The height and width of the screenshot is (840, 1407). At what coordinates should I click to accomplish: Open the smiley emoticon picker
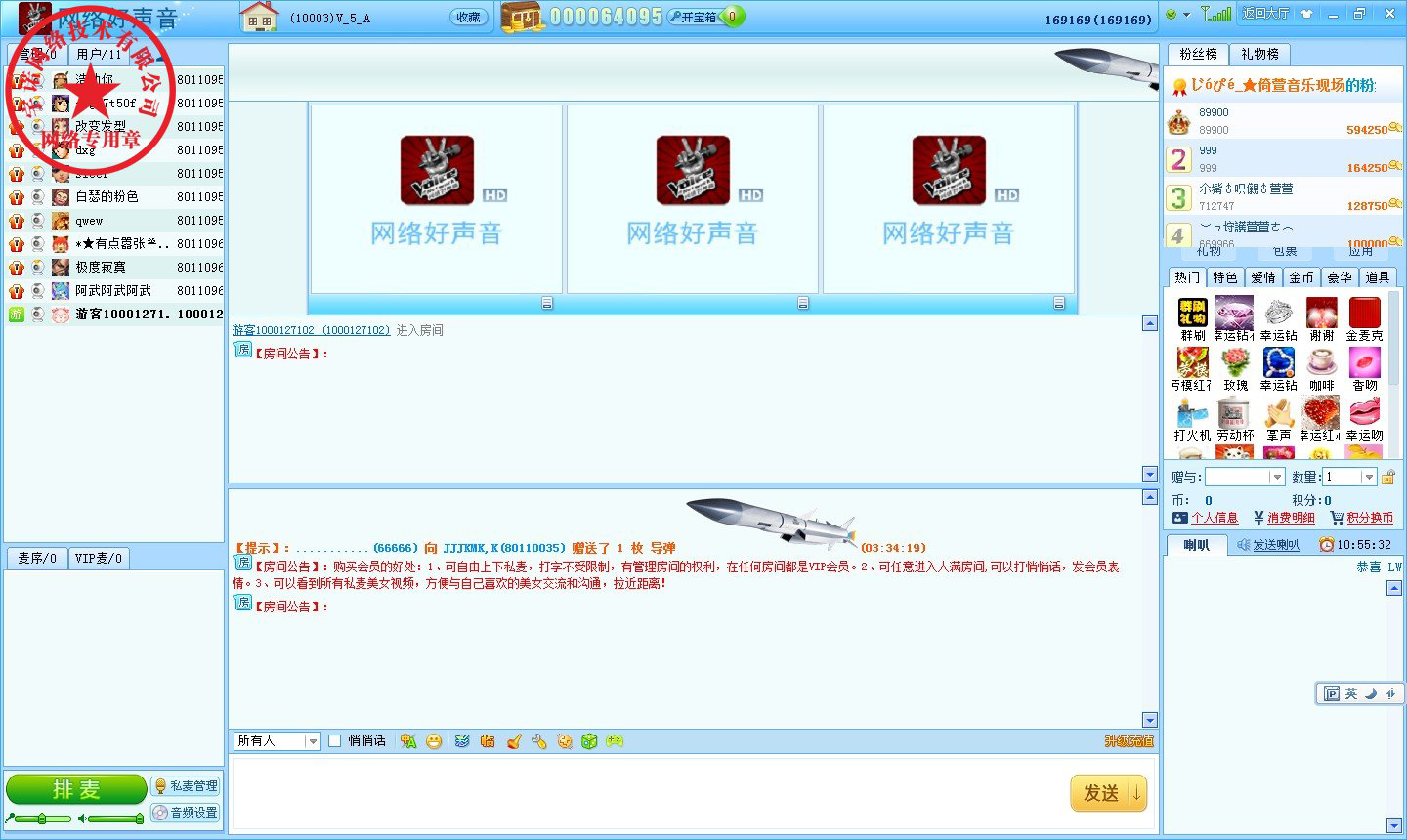tap(434, 741)
